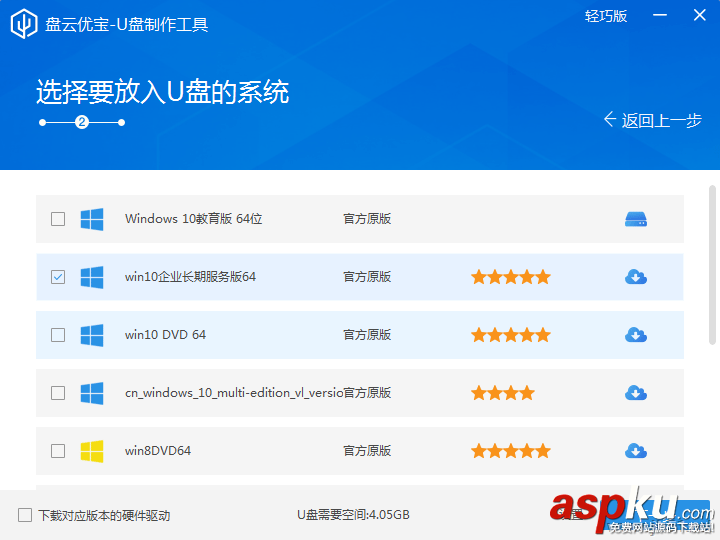Click the 选择要放入U盘的系统 heading
Image resolution: width=720 pixels, height=540 pixels.
point(163,91)
